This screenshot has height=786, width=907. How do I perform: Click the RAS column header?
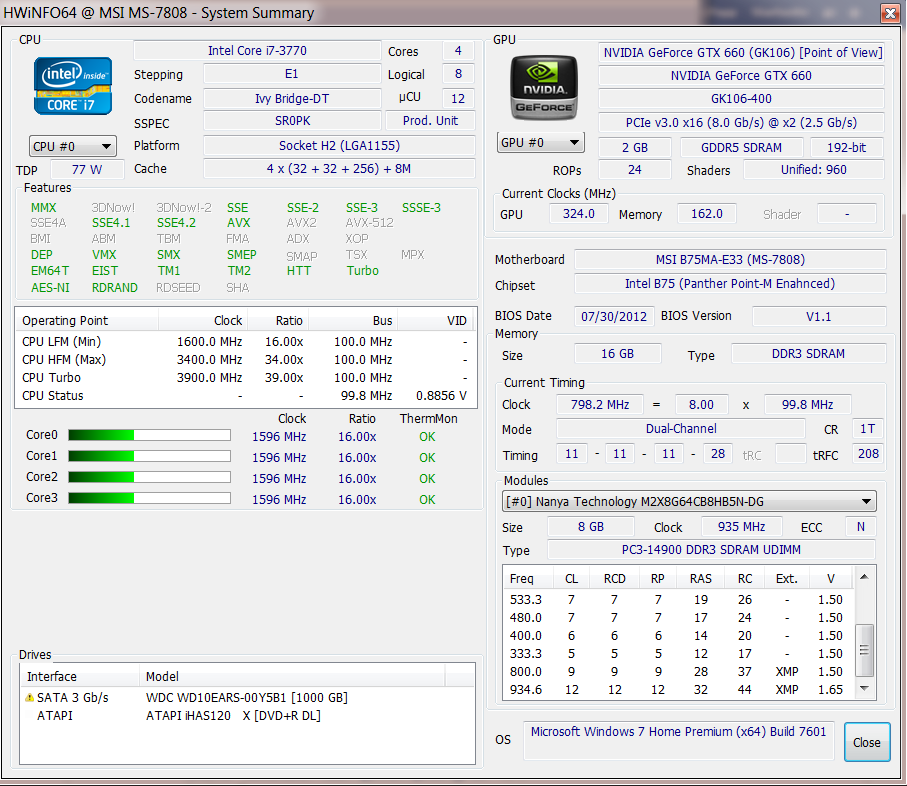[x=700, y=578]
